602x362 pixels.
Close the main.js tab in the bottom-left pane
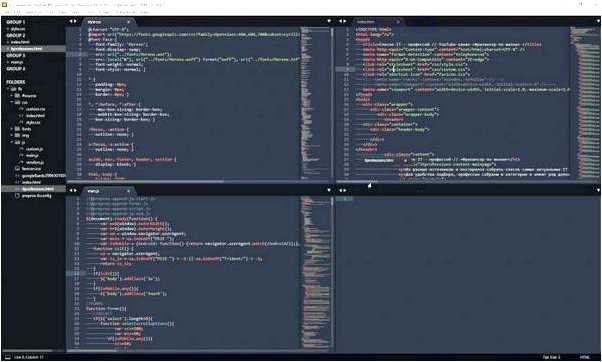coord(128,191)
